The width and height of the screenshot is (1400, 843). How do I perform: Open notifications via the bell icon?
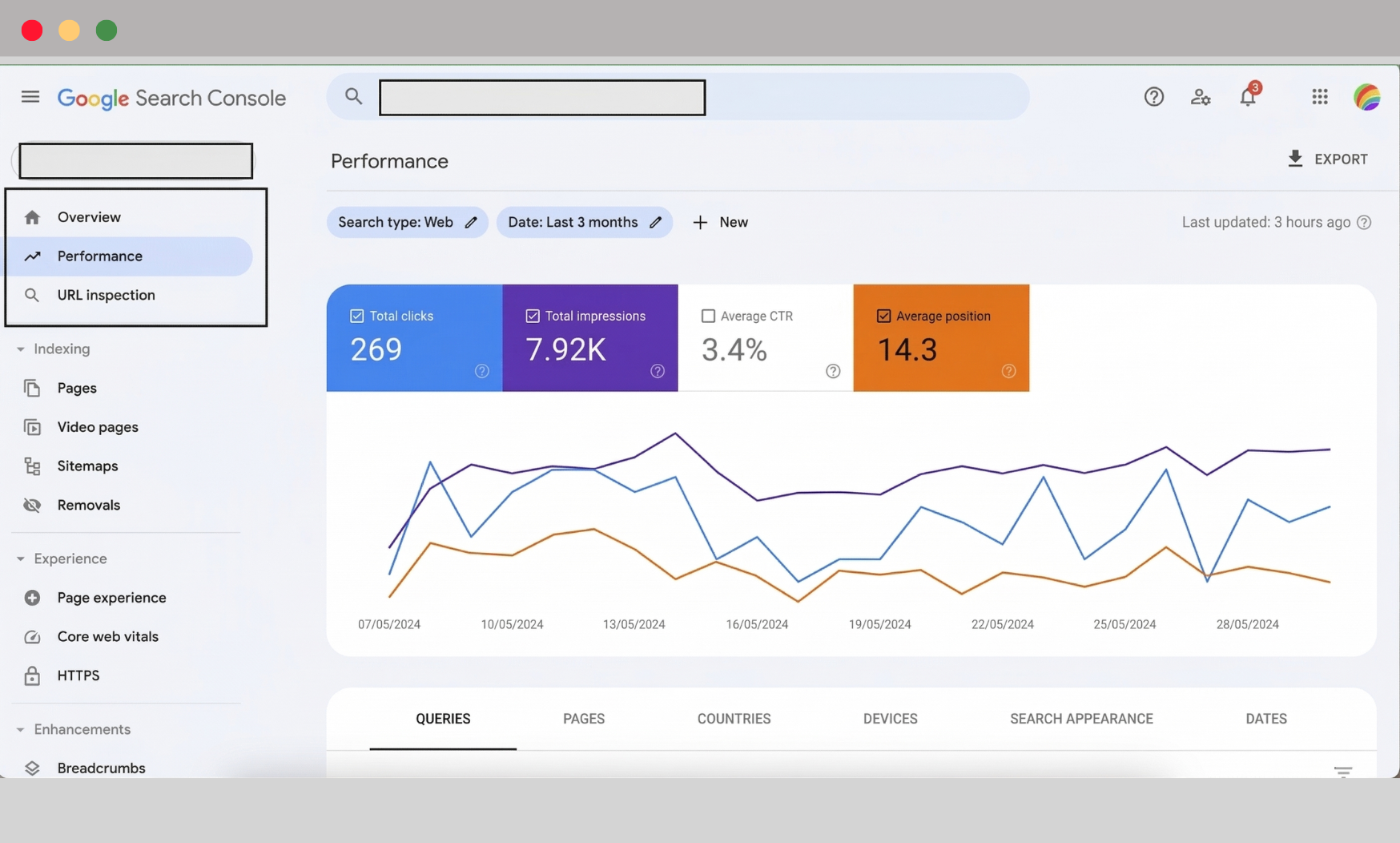[1248, 97]
